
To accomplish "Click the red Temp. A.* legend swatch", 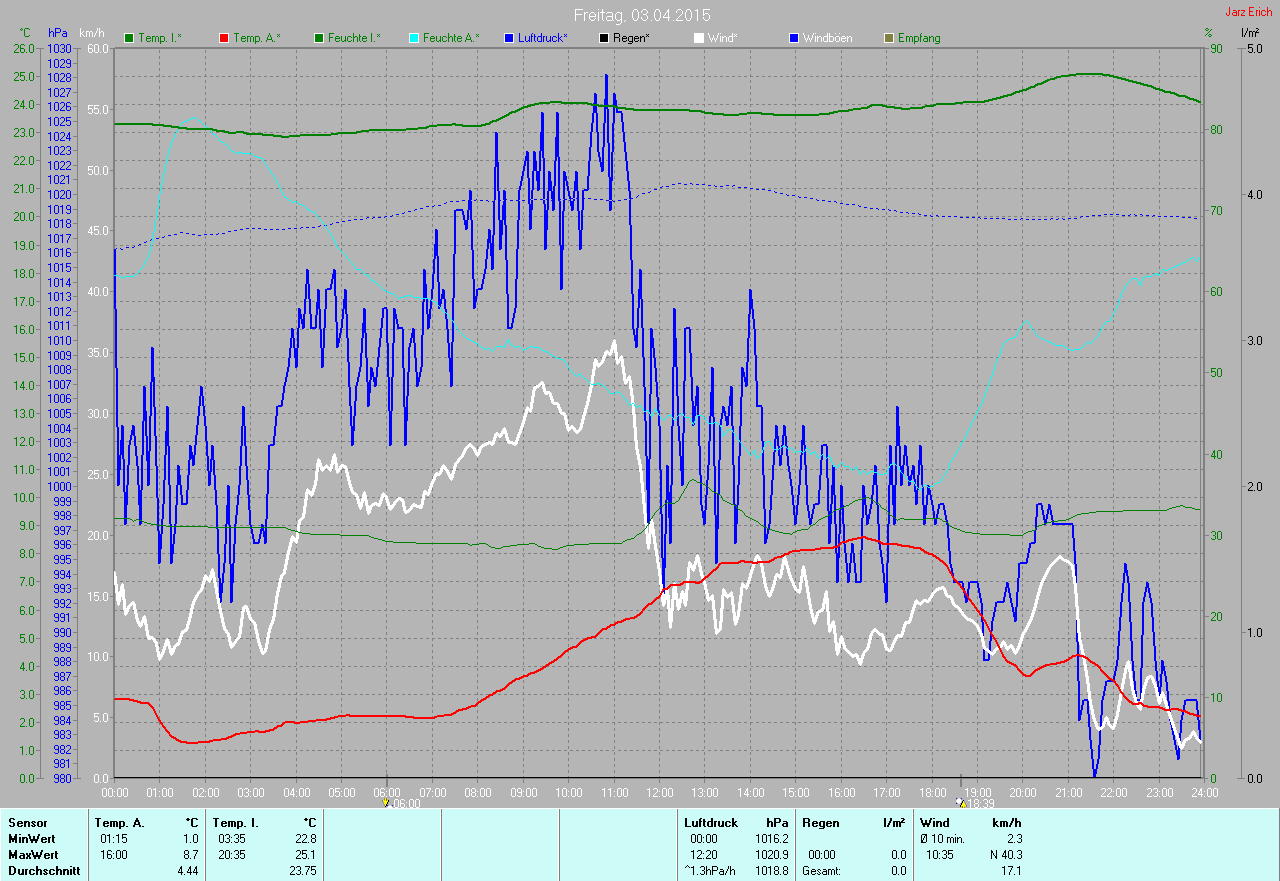I will (x=223, y=38).
